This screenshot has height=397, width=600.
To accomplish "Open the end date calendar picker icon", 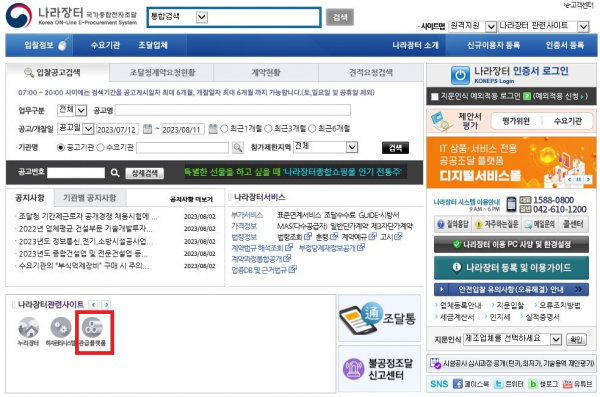I will coord(213,129).
